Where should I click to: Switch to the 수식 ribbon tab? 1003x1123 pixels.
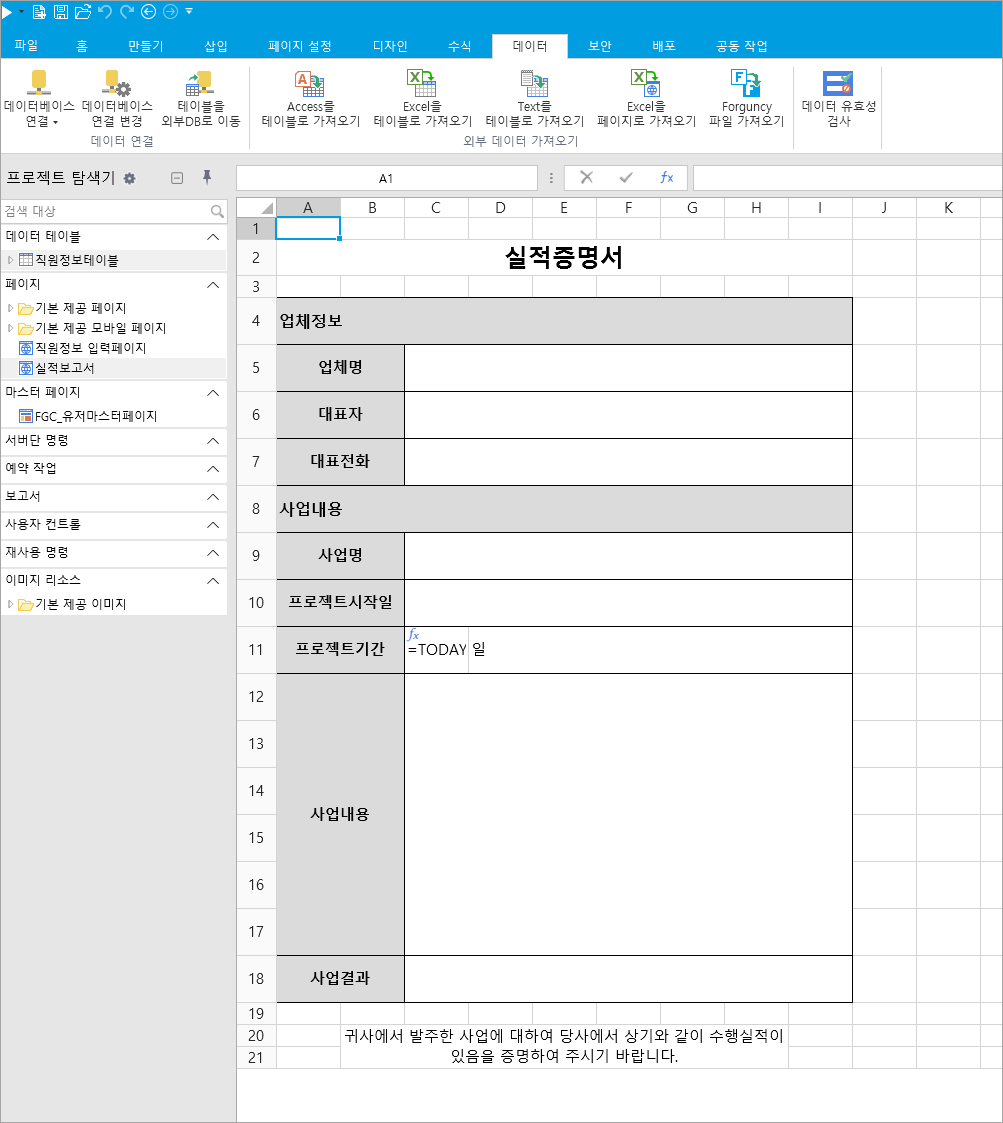[459, 46]
